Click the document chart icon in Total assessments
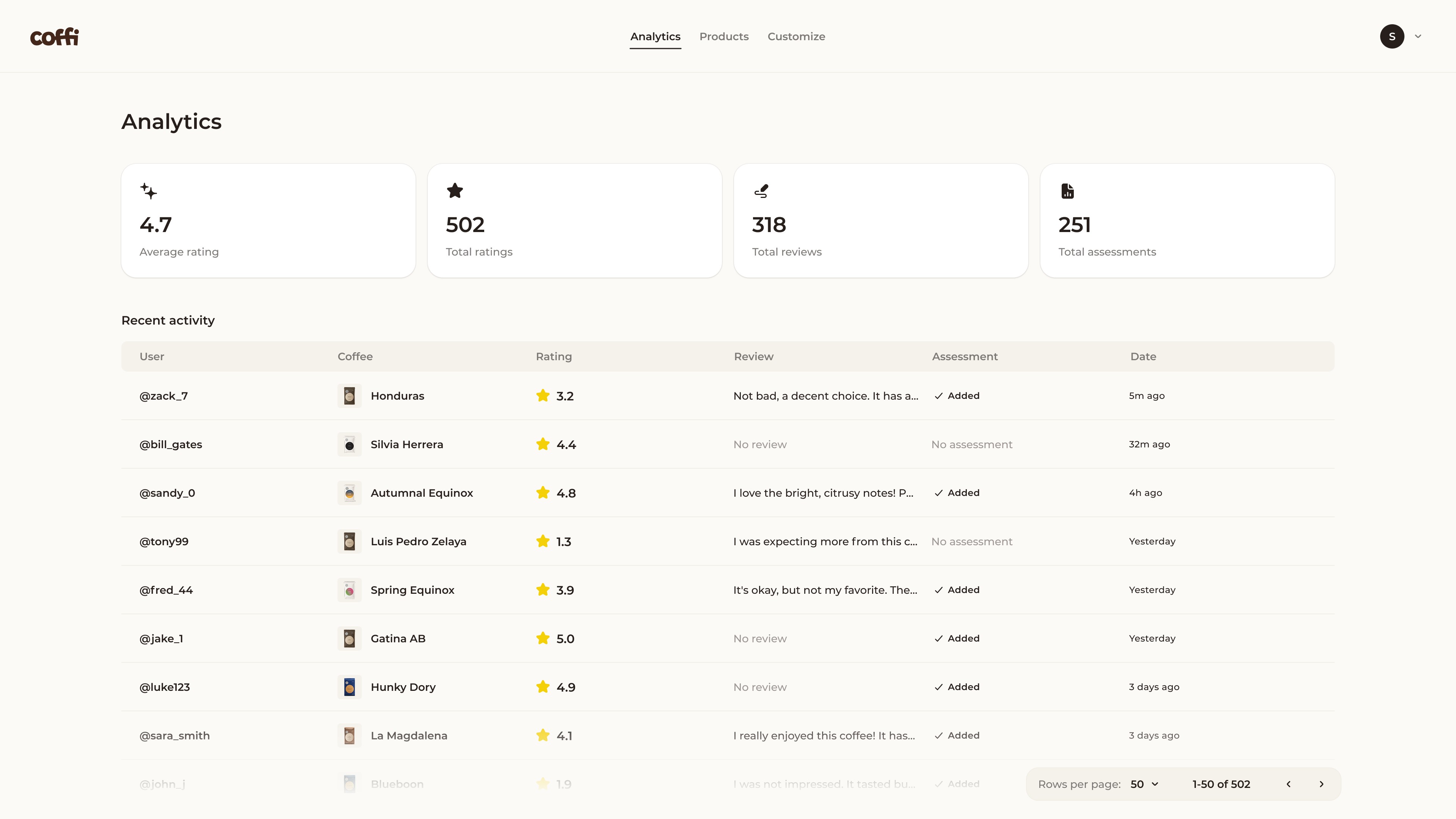This screenshot has width=1456, height=819. (x=1067, y=191)
